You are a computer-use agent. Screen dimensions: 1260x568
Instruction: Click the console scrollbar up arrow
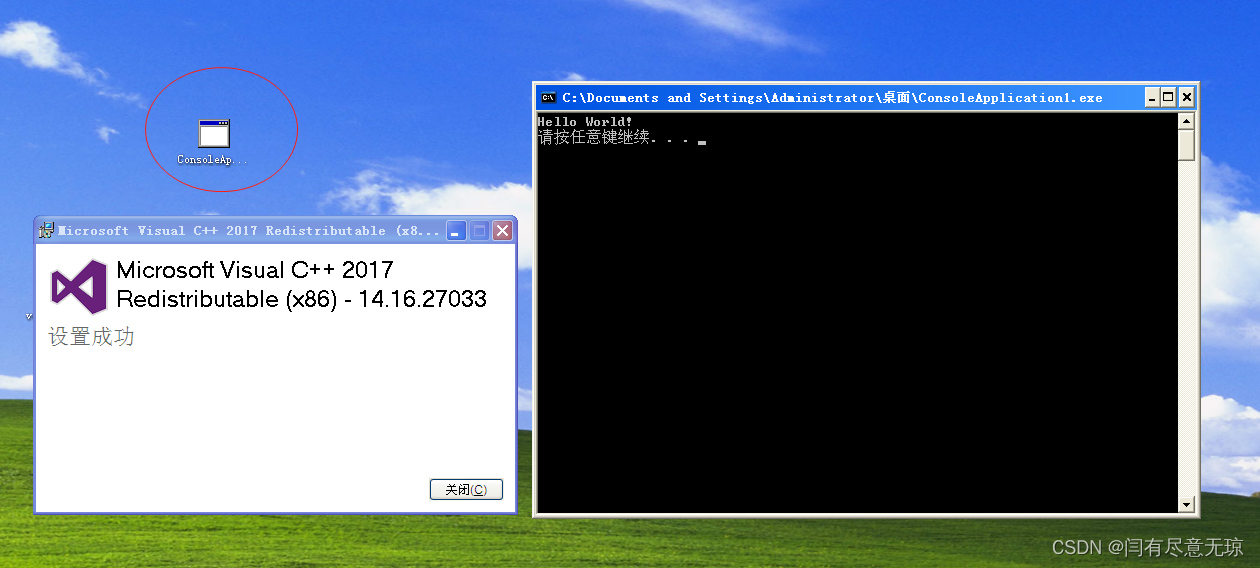(x=1187, y=121)
